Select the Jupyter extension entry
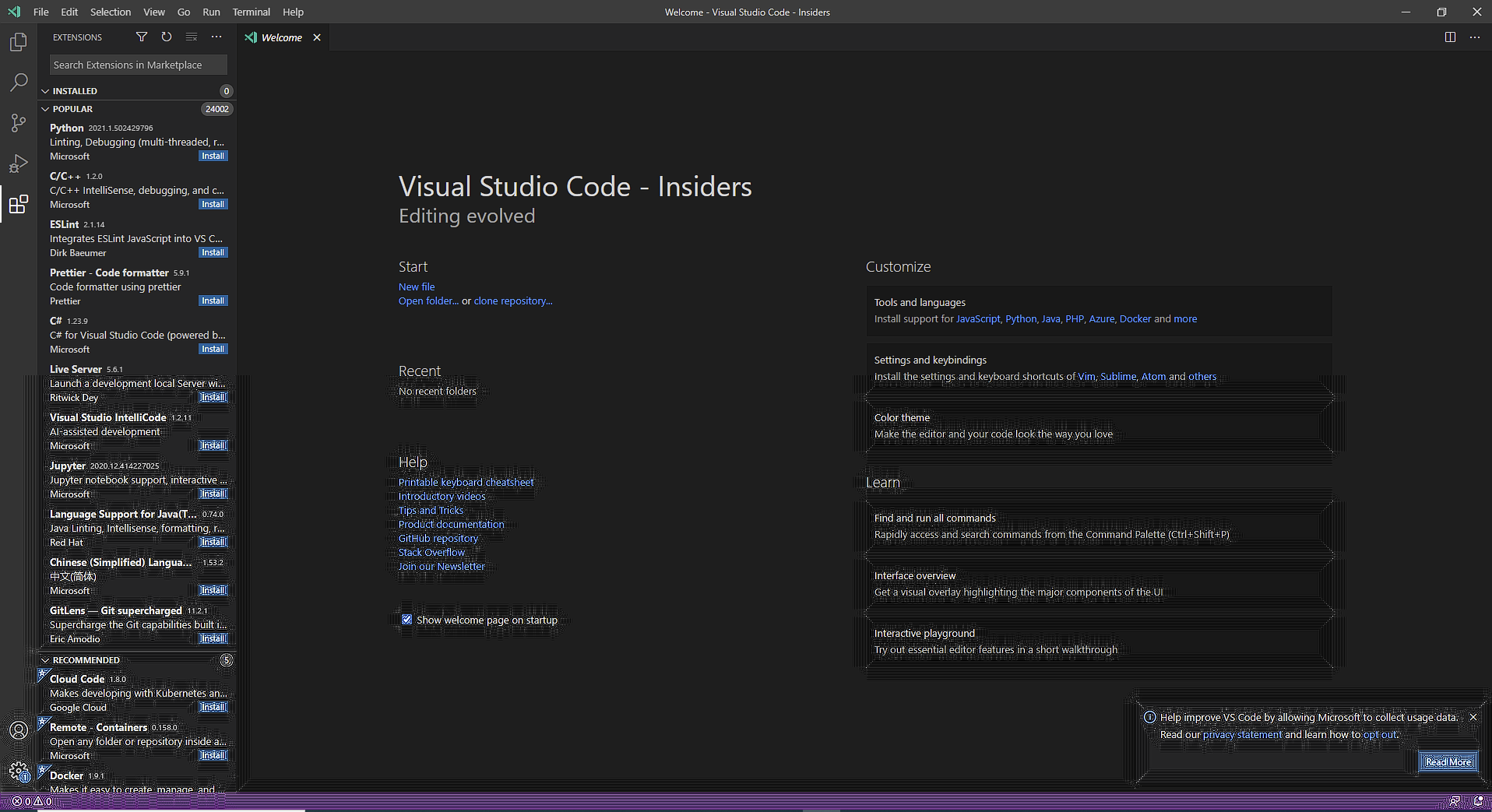 tap(137, 480)
